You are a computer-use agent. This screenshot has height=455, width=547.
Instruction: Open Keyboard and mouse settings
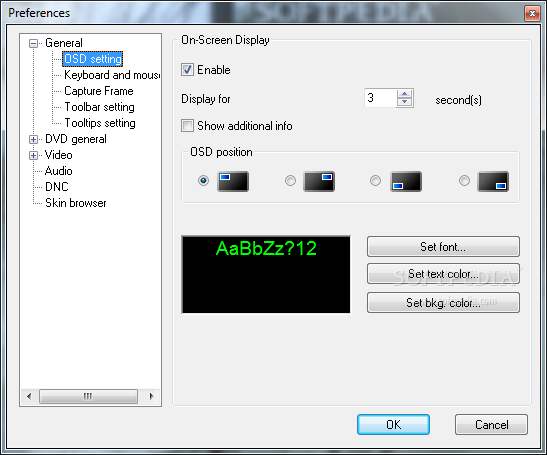(112, 75)
